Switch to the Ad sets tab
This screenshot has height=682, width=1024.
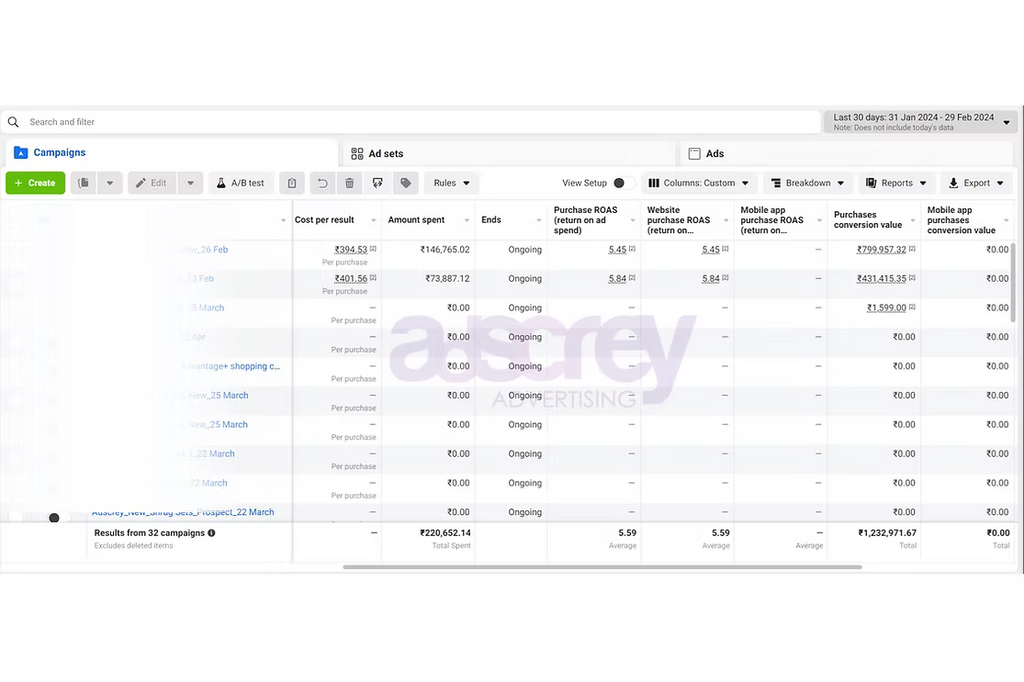click(x=377, y=154)
